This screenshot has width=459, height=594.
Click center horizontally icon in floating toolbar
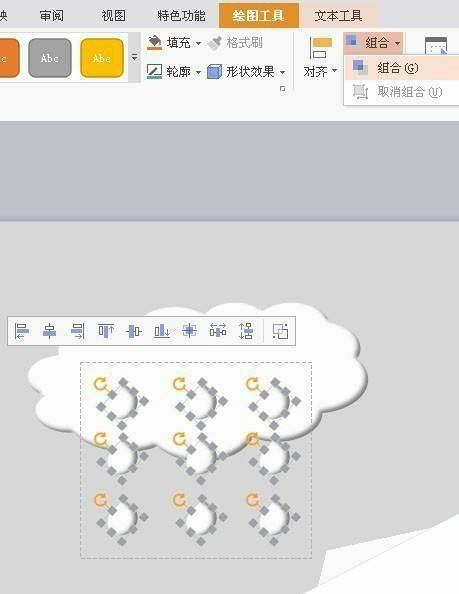click(49, 331)
